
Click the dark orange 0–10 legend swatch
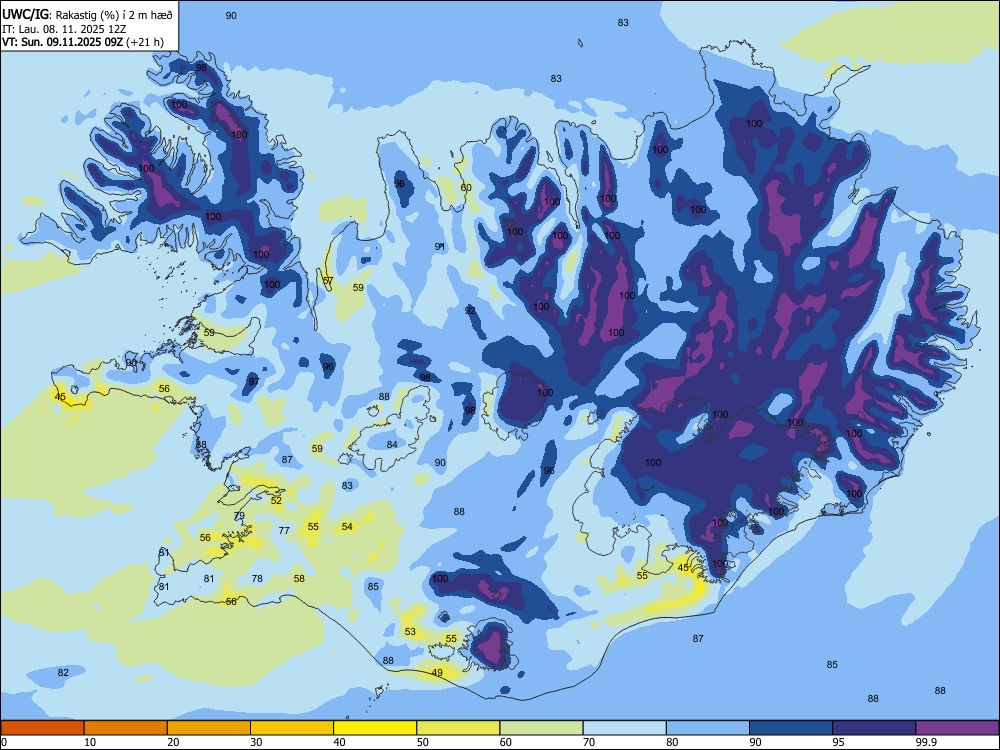tap(42, 728)
